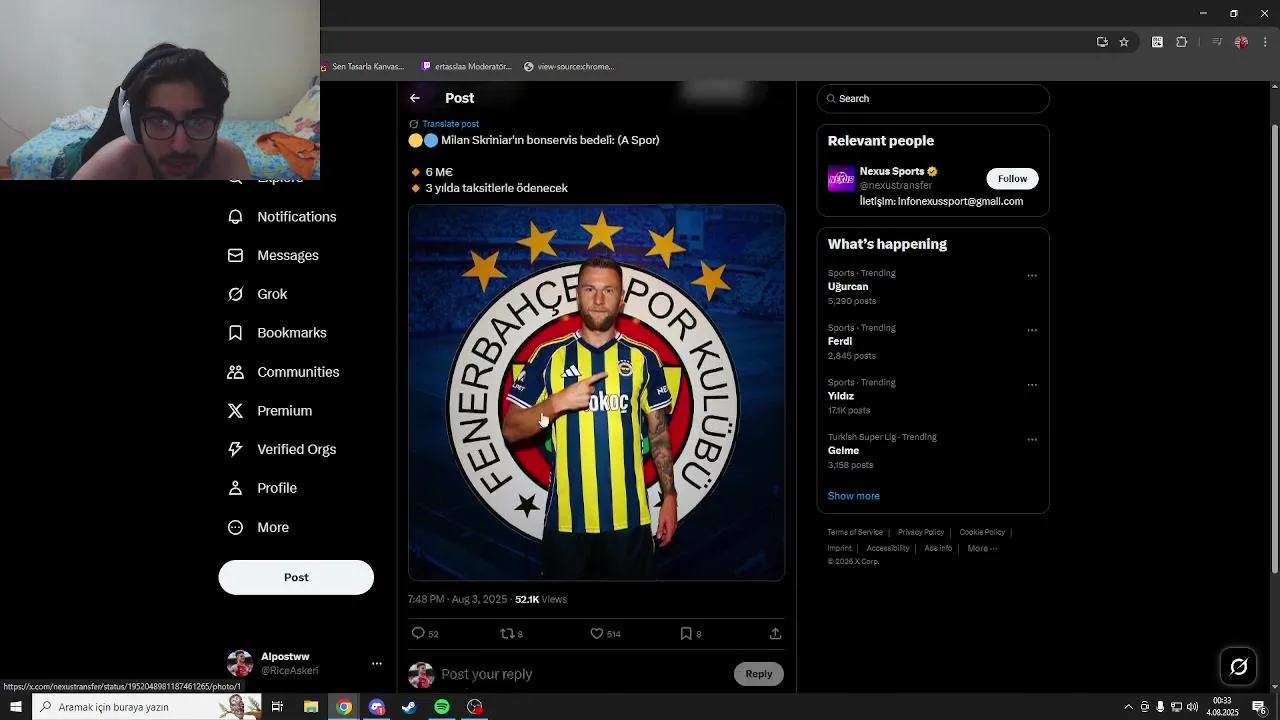Click the white Post button
Viewport: 1280px width, 720px height.
point(296,577)
